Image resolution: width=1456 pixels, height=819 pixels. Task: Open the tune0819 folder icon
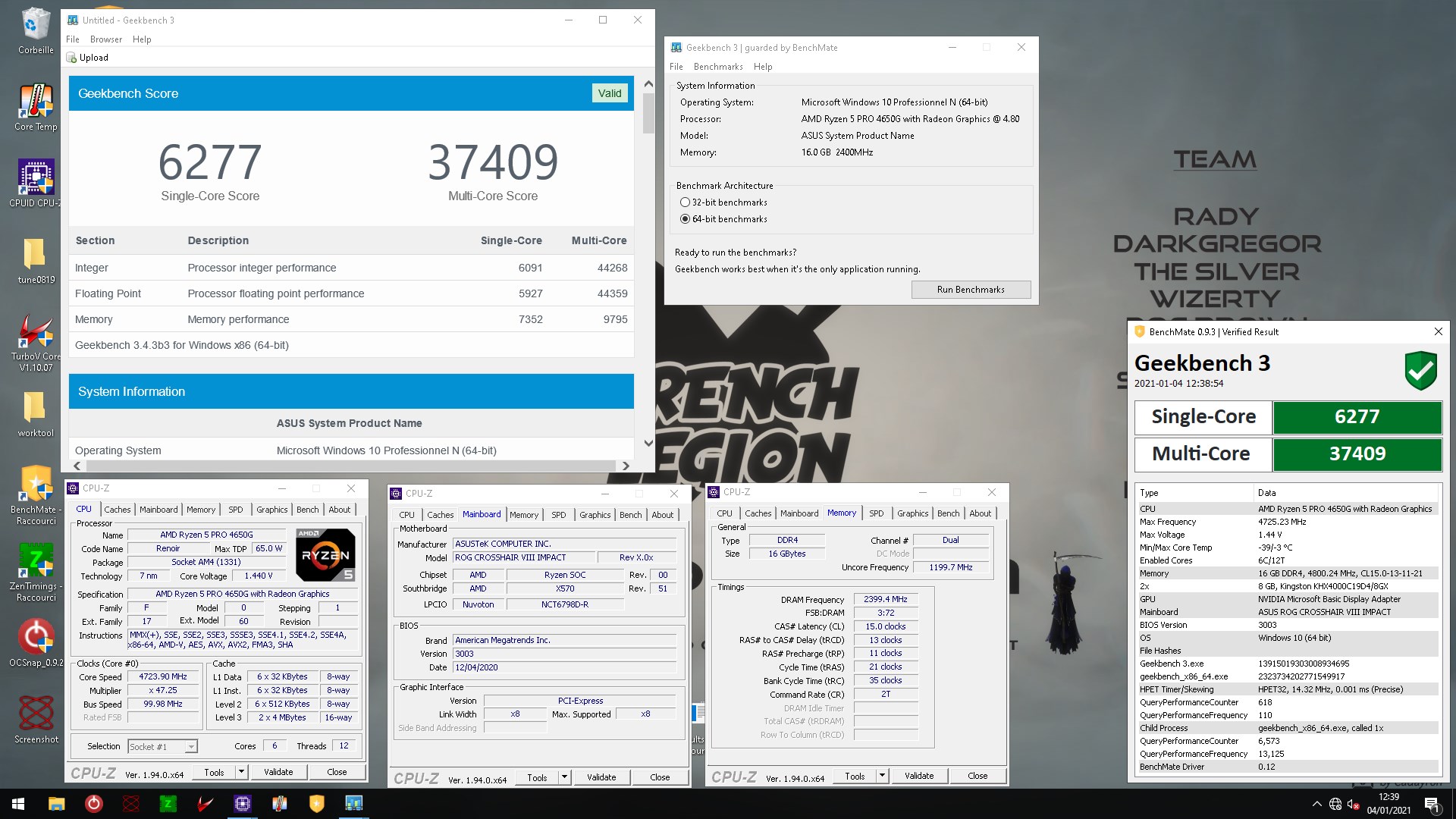click(36, 260)
